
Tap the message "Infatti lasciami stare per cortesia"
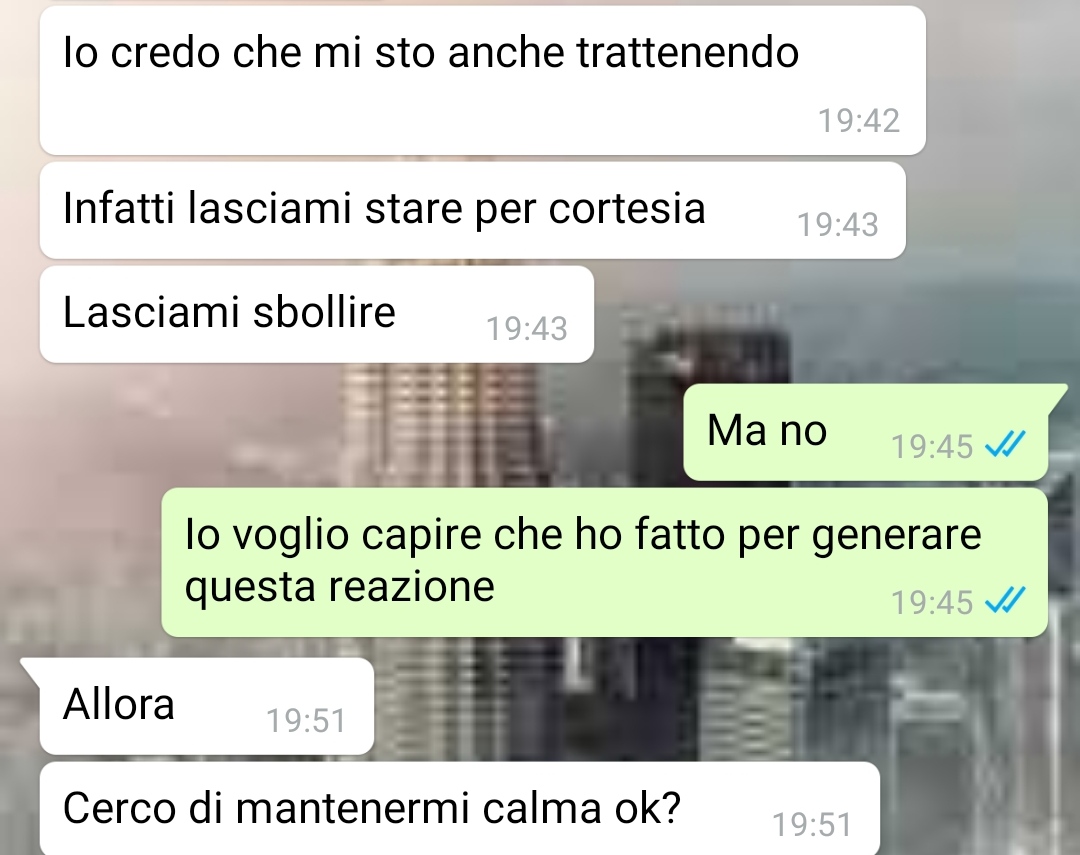click(472, 210)
